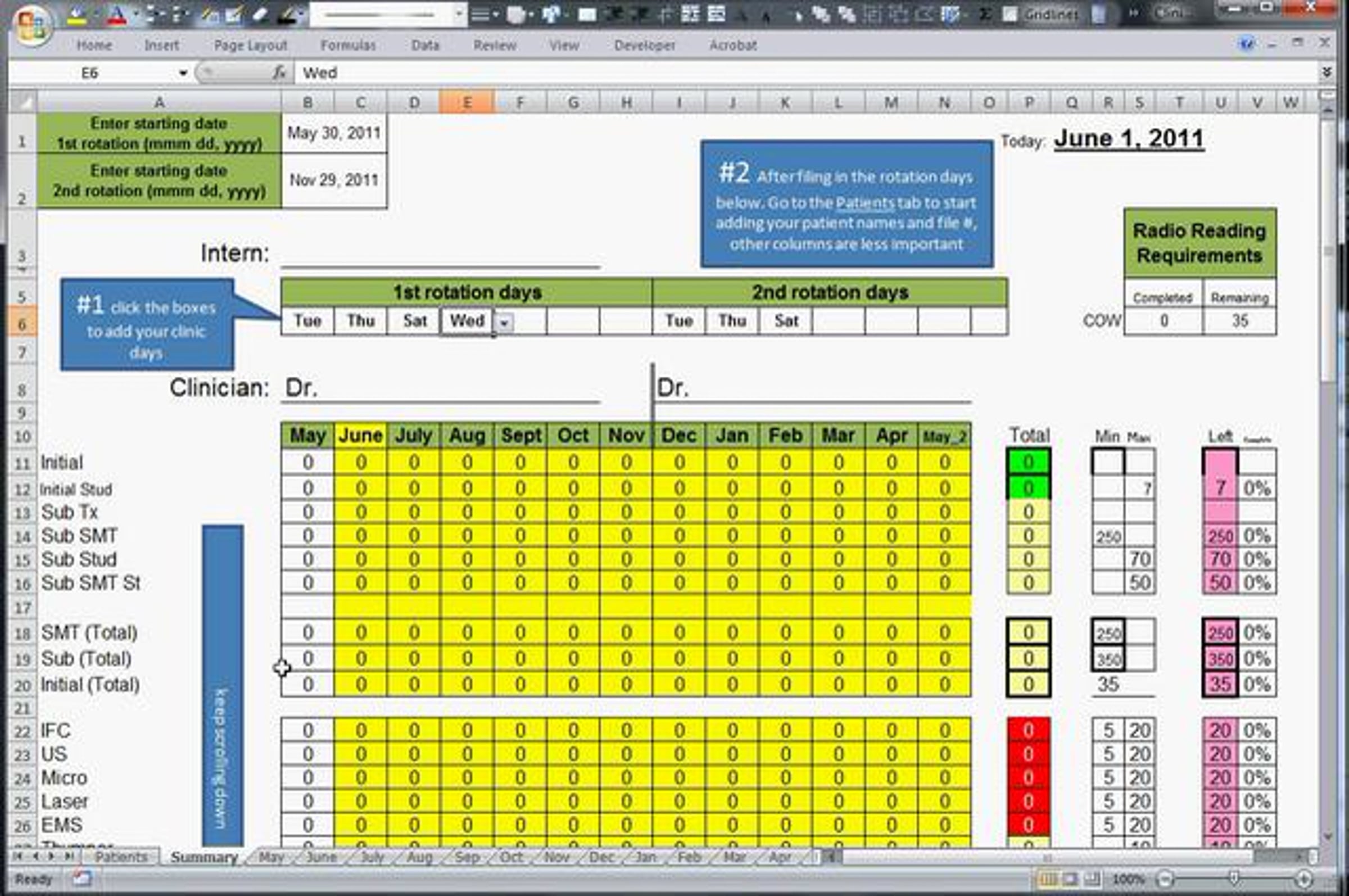Click the Patients link in blue box
The width and height of the screenshot is (1349, 896).
[864, 203]
